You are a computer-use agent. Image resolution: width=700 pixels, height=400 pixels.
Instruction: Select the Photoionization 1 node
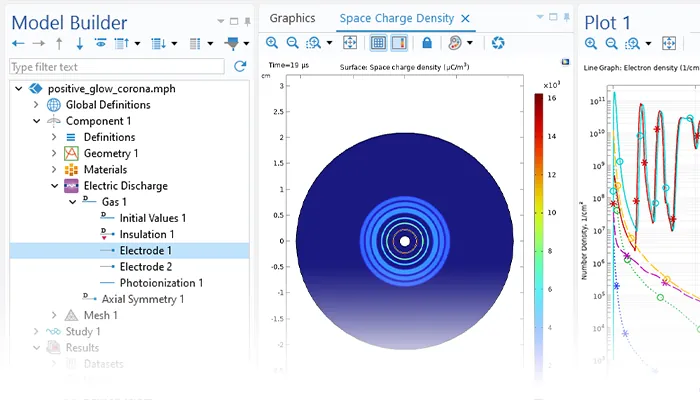click(160, 283)
